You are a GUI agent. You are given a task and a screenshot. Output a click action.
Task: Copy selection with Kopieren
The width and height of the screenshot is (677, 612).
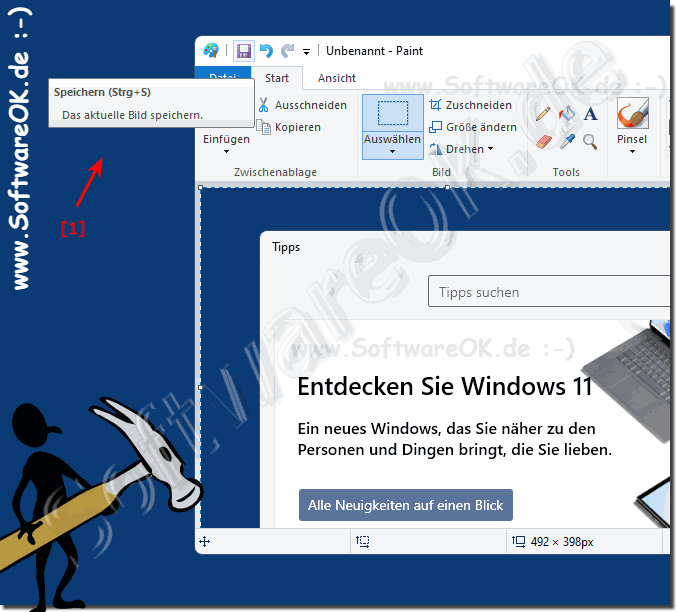pos(288,127)
